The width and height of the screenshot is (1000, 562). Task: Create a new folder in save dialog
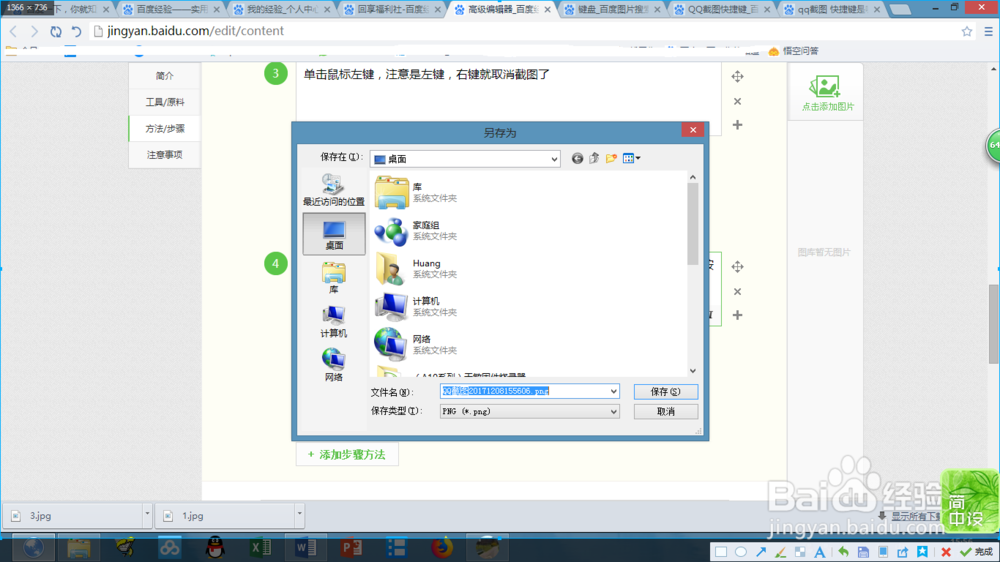point(611,158)
